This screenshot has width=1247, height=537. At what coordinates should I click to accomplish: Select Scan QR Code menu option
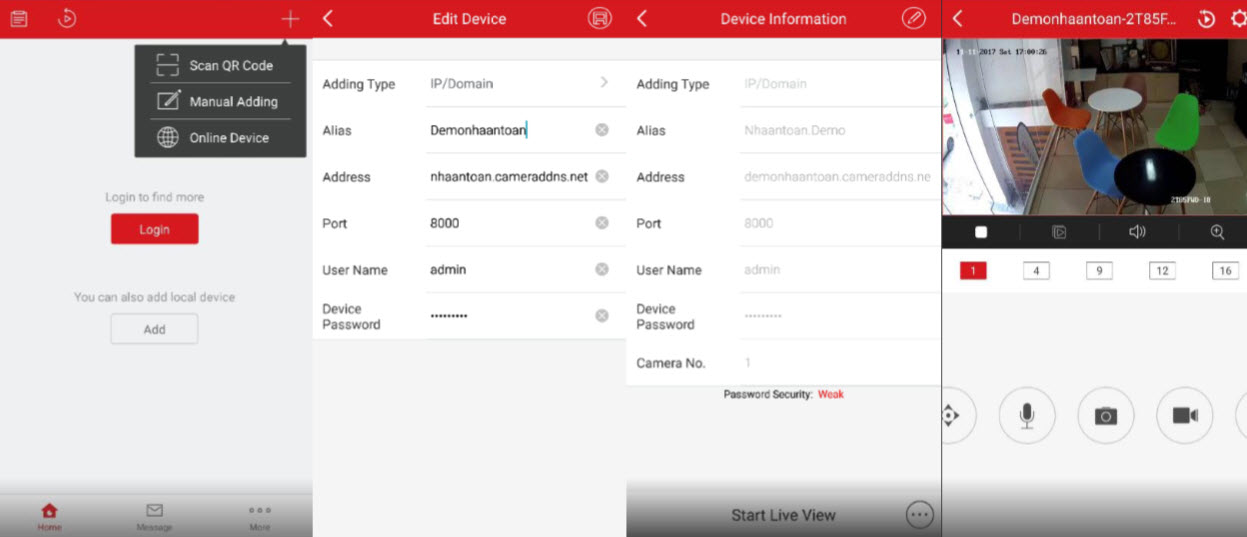[x=220, y=66]
